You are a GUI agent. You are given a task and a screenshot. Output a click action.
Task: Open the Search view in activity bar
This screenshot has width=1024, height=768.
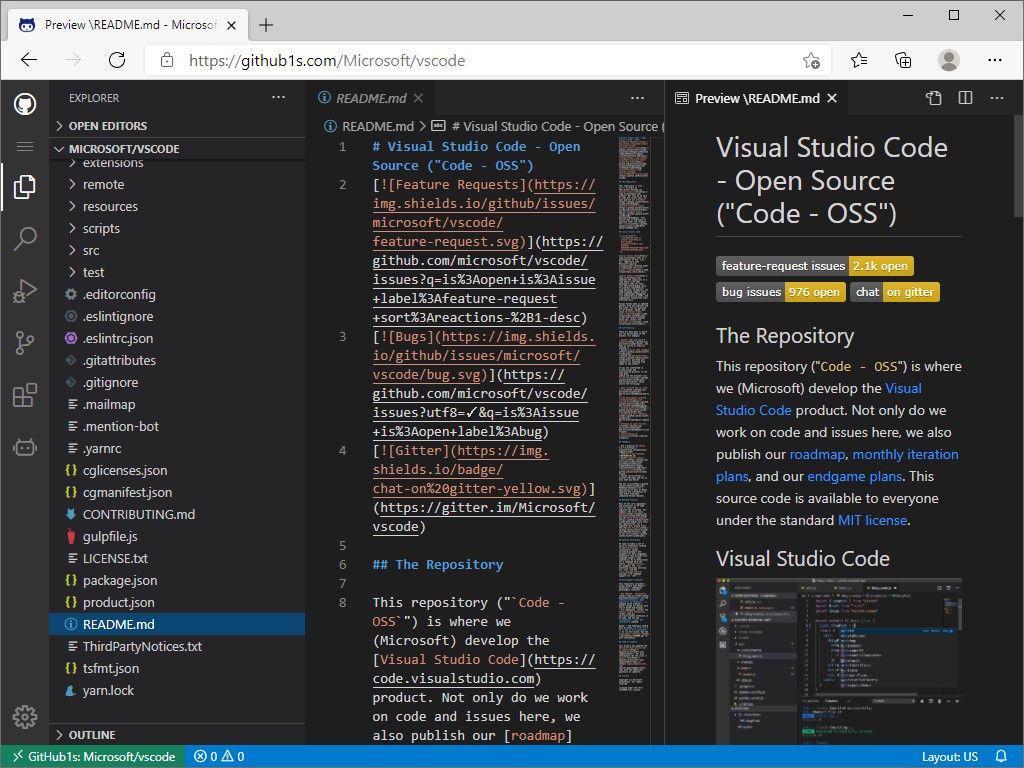tap(25, 238)
